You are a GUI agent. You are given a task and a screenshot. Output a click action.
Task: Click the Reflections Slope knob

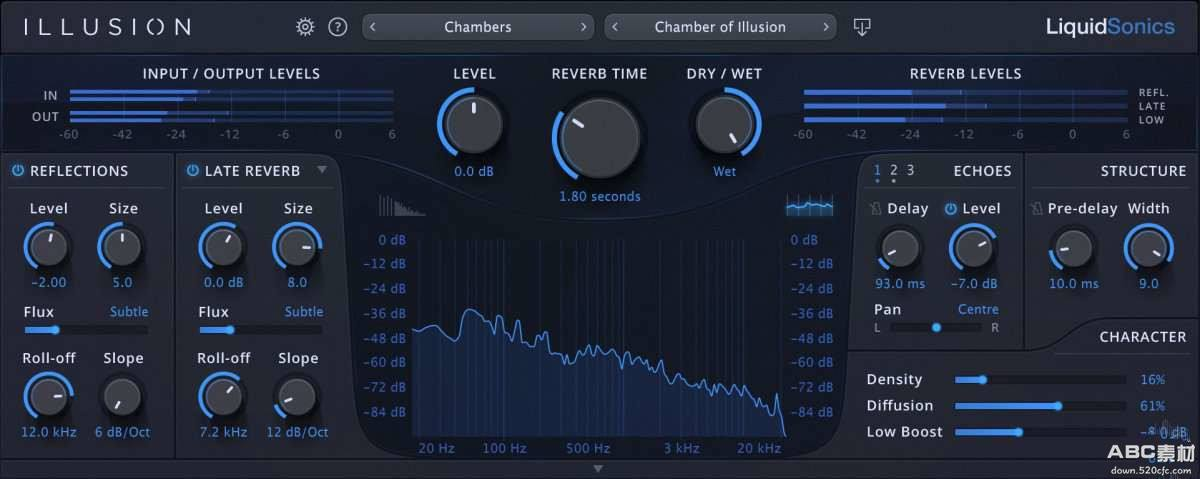pyautogui.click(x=123, y=396)
